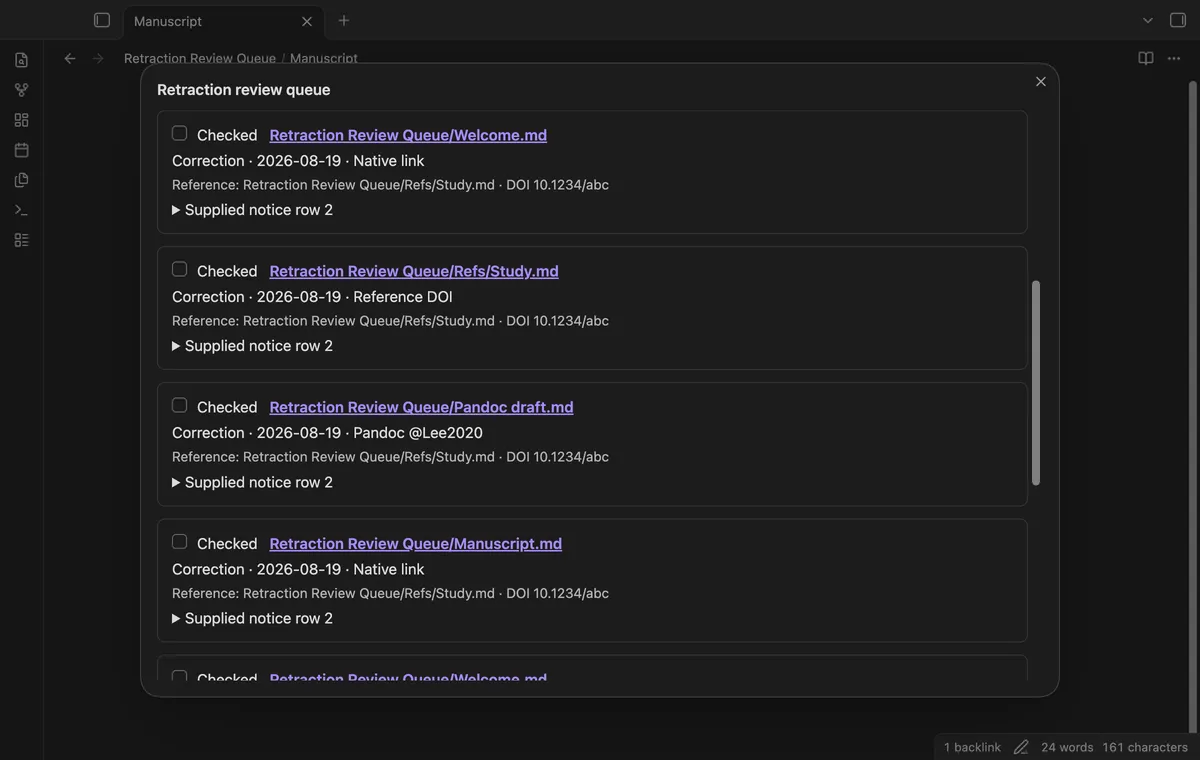This screenshot has width=1200, height=760.
Task: Create new canvas via ribbon icon
Action: tap(21, 120)
